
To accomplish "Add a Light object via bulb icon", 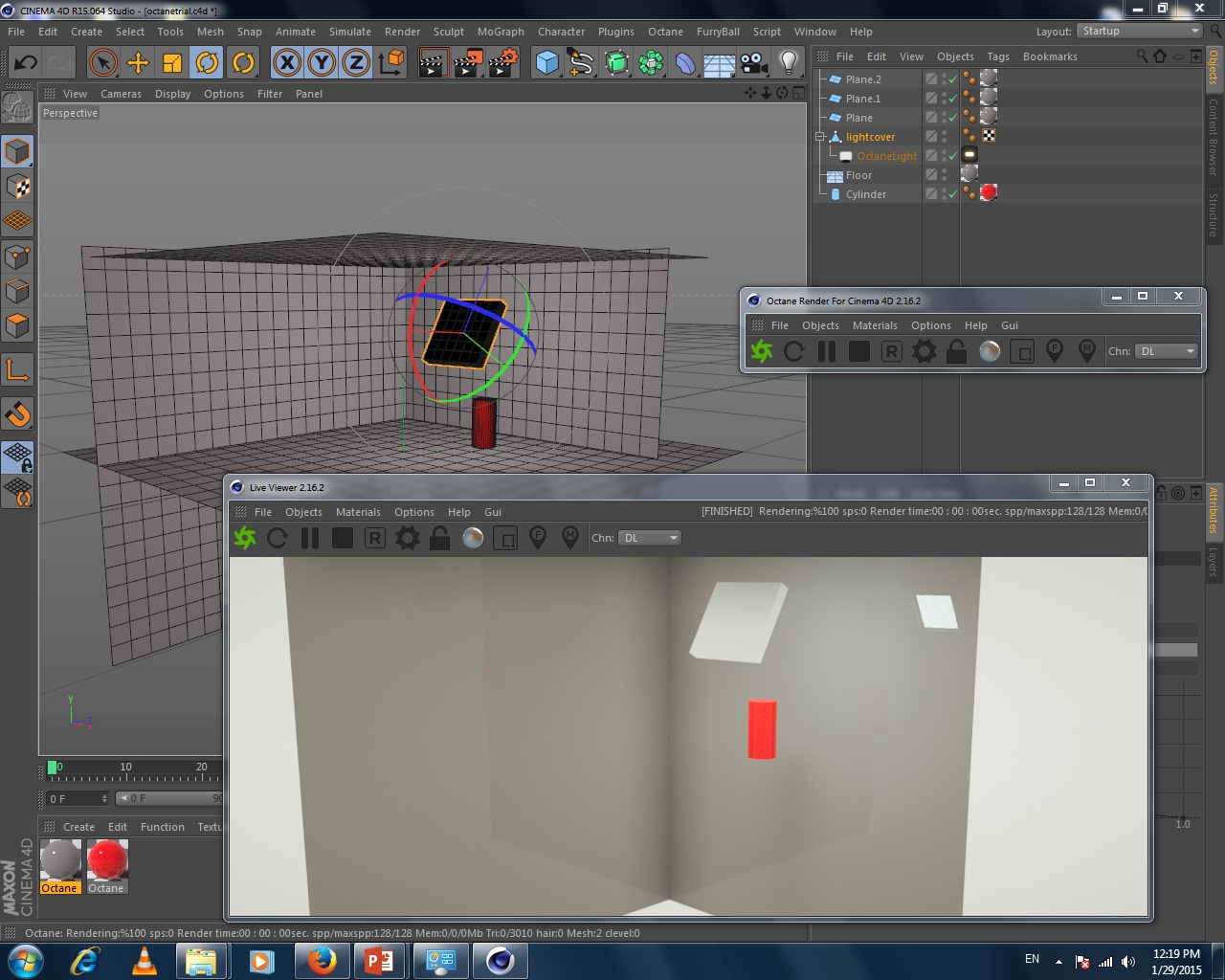I will click(x=789, y=63).
